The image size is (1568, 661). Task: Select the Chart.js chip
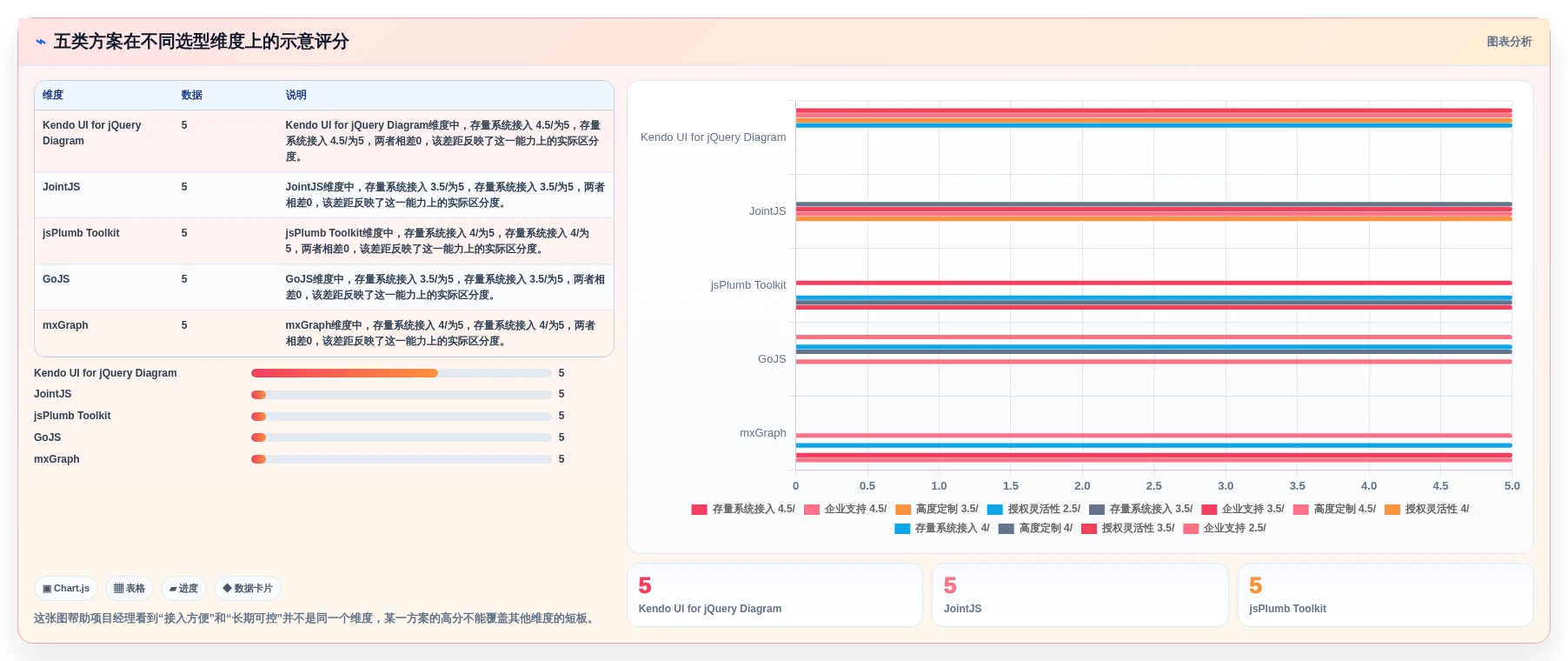66,589
